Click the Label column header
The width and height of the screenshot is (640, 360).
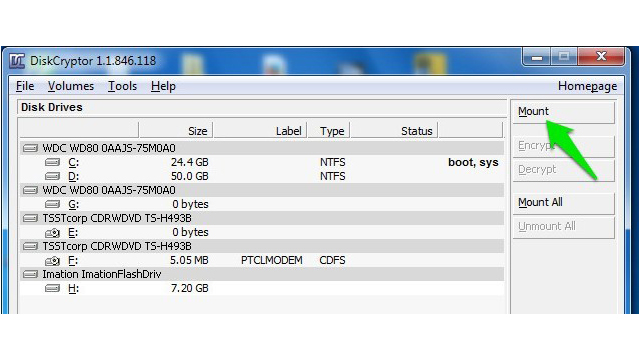tap(260, 131)
